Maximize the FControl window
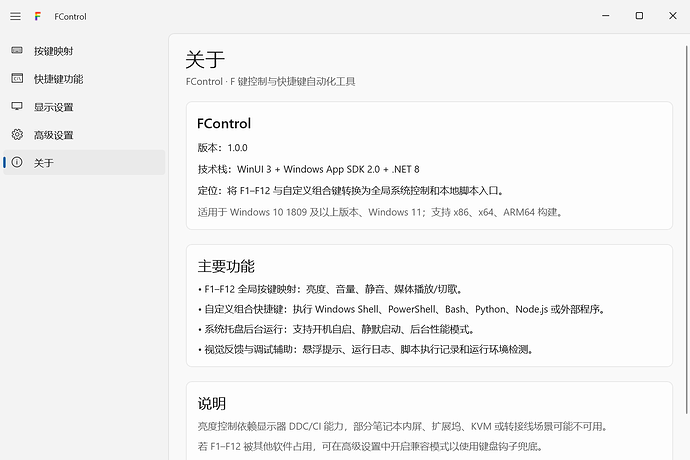 coord(639,16)
